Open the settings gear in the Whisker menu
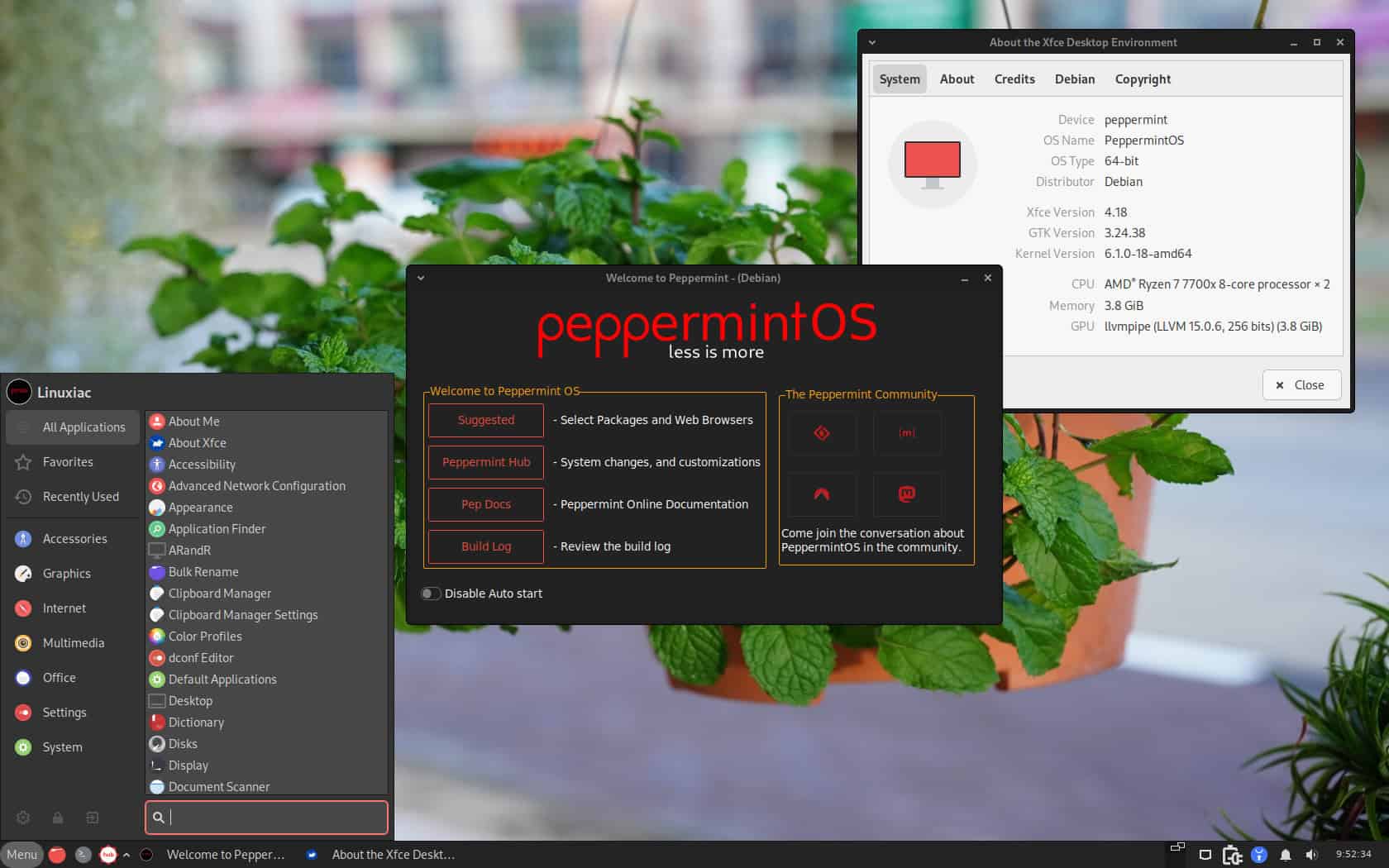Viewport: 1389px width, 868px height. point(22,817)
